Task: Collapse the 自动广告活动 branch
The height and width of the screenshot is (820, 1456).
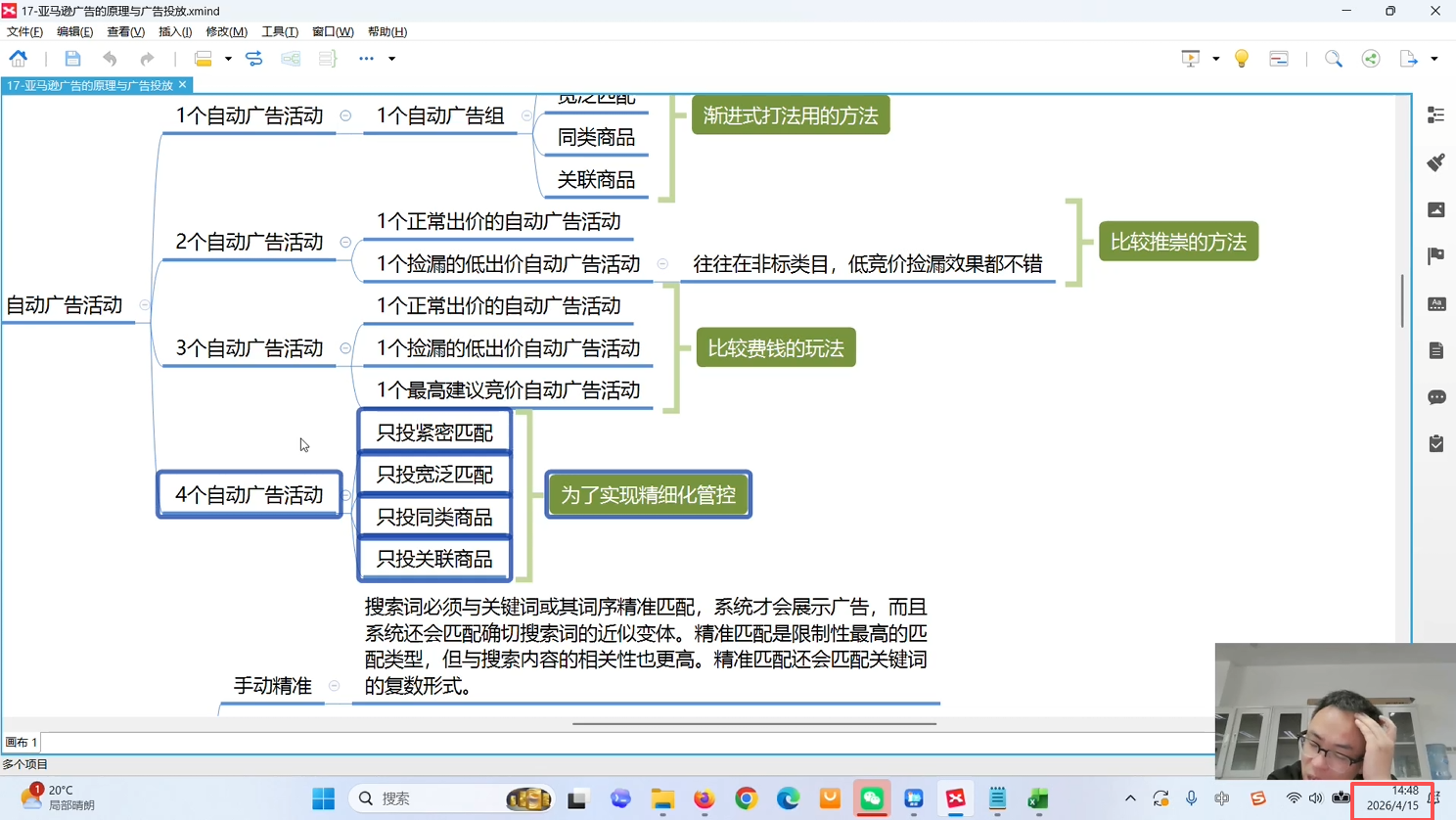Action: (x=145, y=305)
